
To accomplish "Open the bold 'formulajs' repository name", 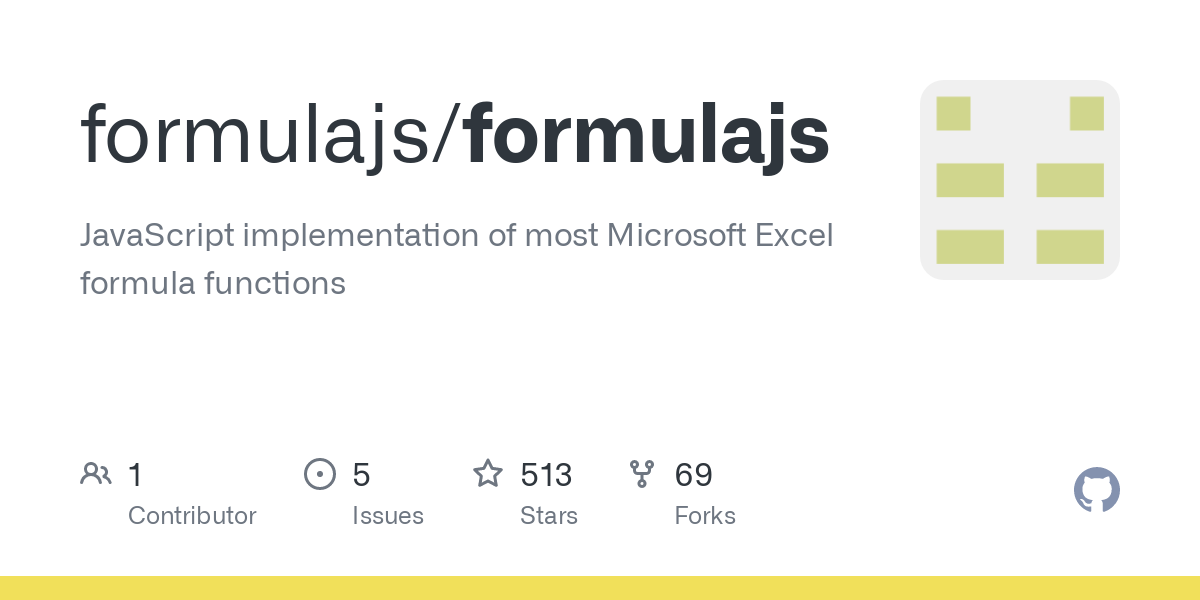I will click(x=647, y=136).
